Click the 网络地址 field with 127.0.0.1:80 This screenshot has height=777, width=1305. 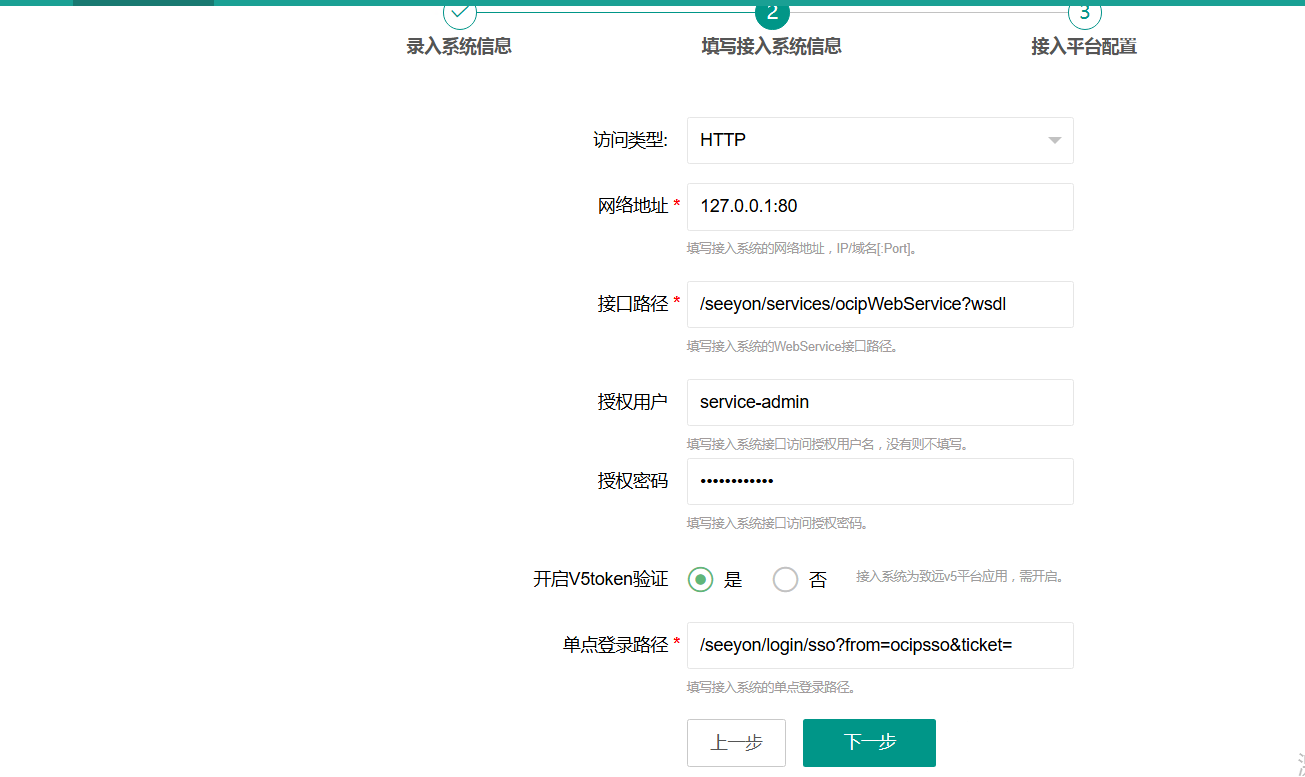click(x=880, y=206)
